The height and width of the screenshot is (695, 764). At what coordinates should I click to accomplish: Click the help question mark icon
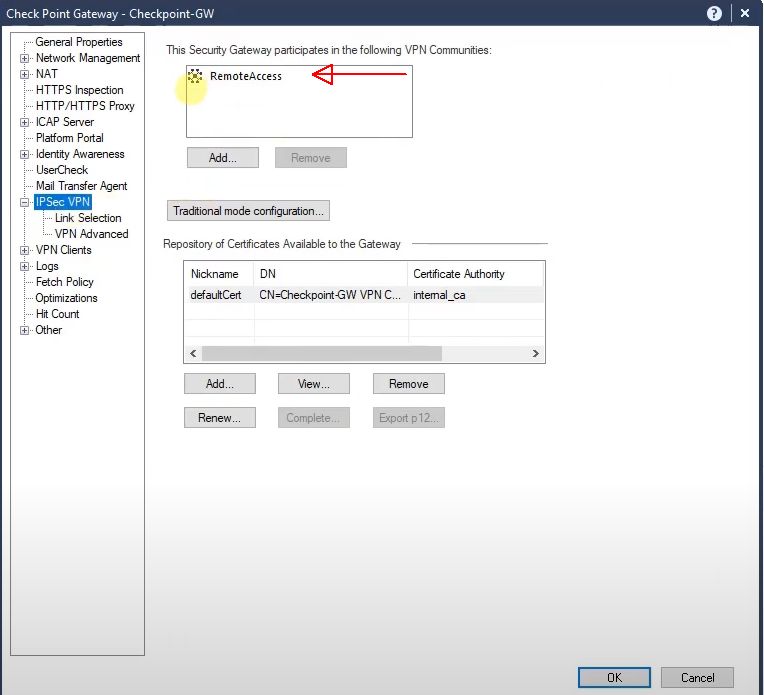tap(714, 14)
